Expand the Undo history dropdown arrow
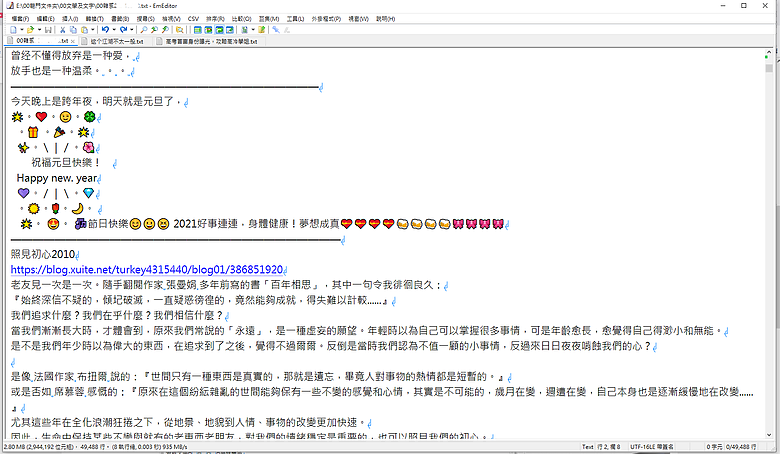This screenshot has width=780, height=454. (x=114, y=30)
